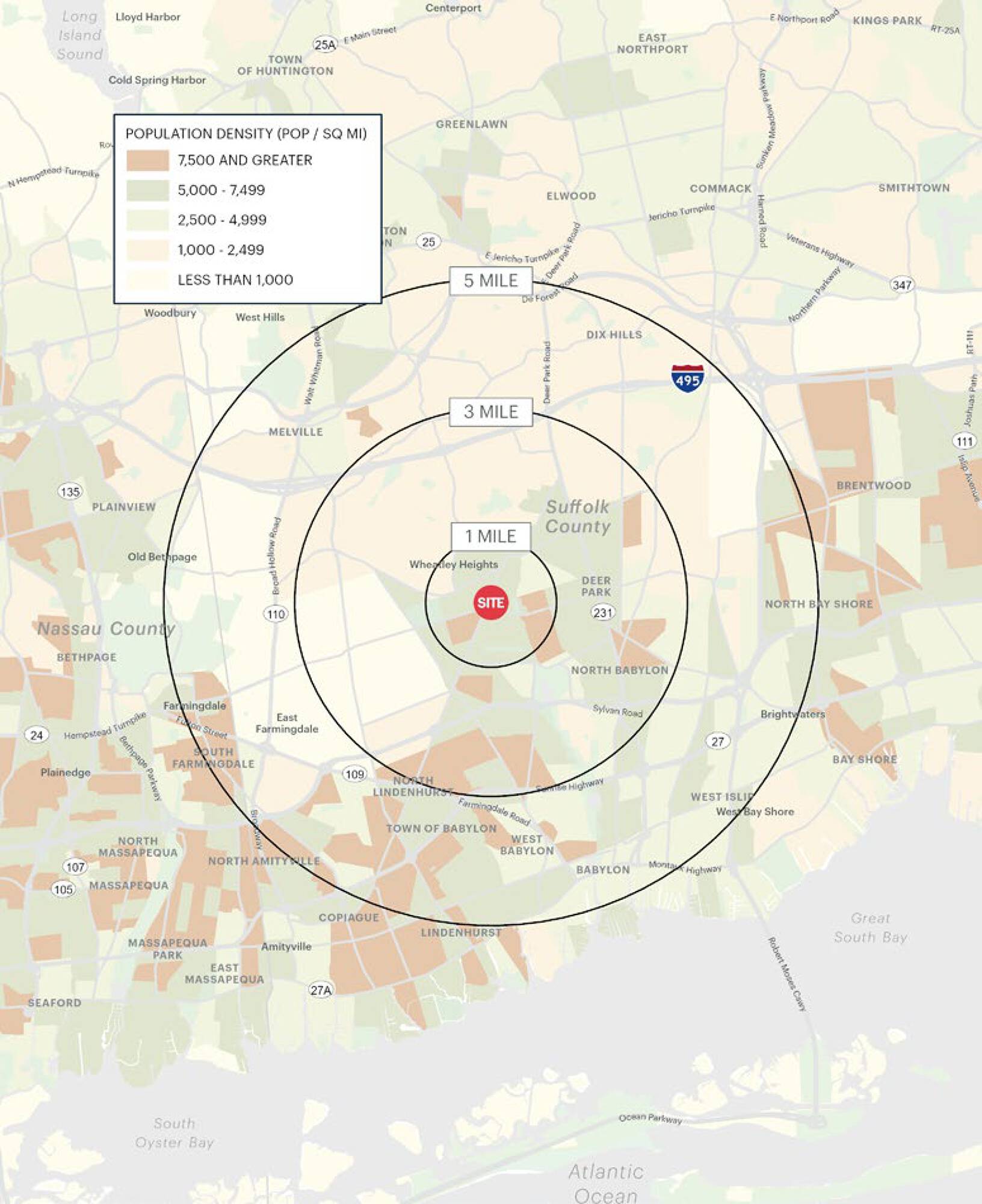Viewport: 982px width, 1204px height.
Task: Select the 5,000 - 7,499 legend color box
Action: pos(147,190)
